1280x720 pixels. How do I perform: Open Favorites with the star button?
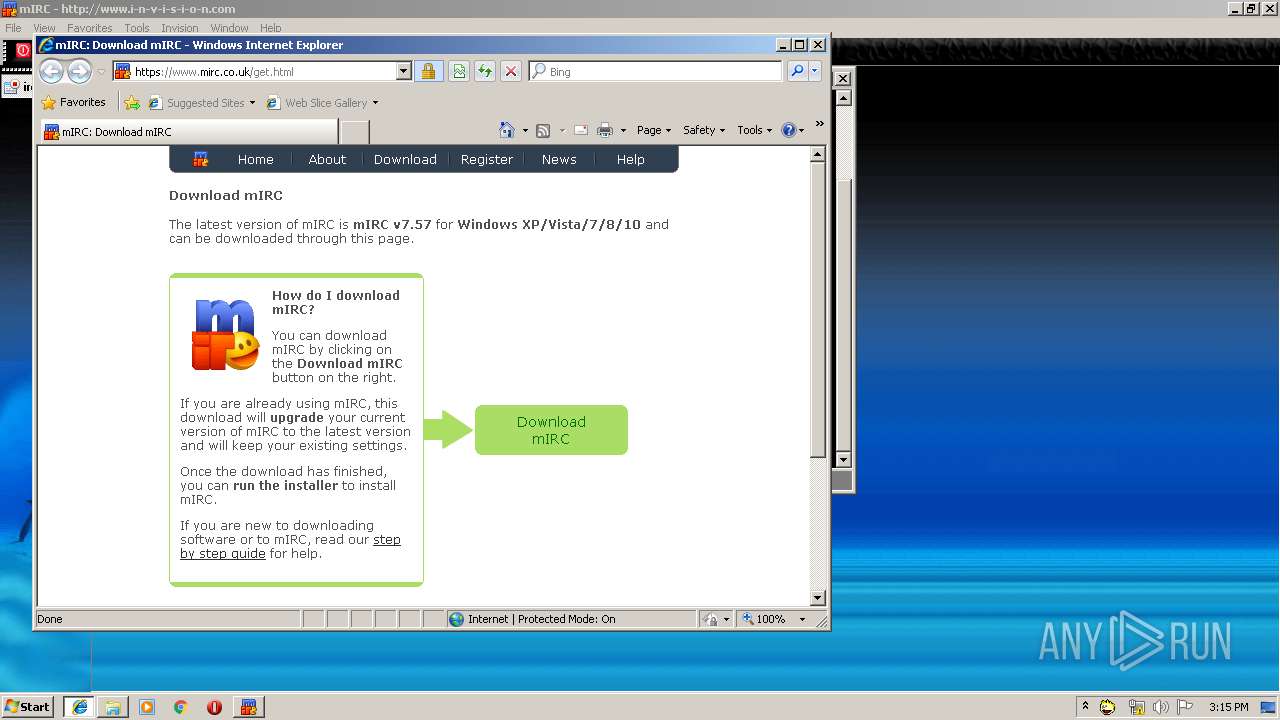pos(74,102)
